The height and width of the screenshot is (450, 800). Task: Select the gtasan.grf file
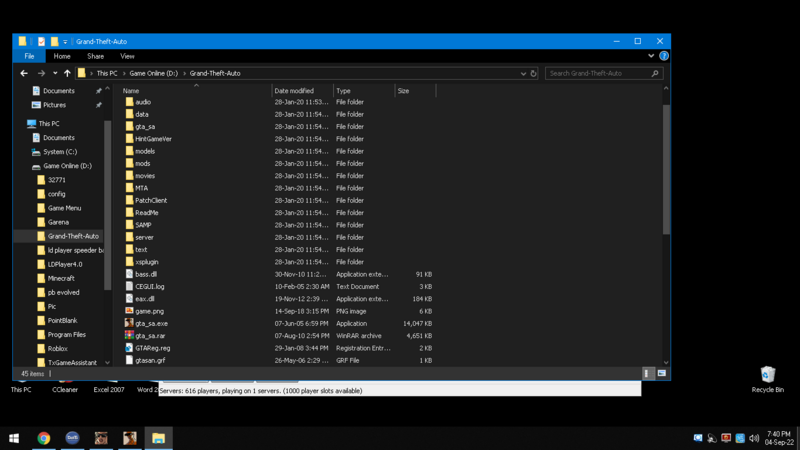(x=150, y=360)
